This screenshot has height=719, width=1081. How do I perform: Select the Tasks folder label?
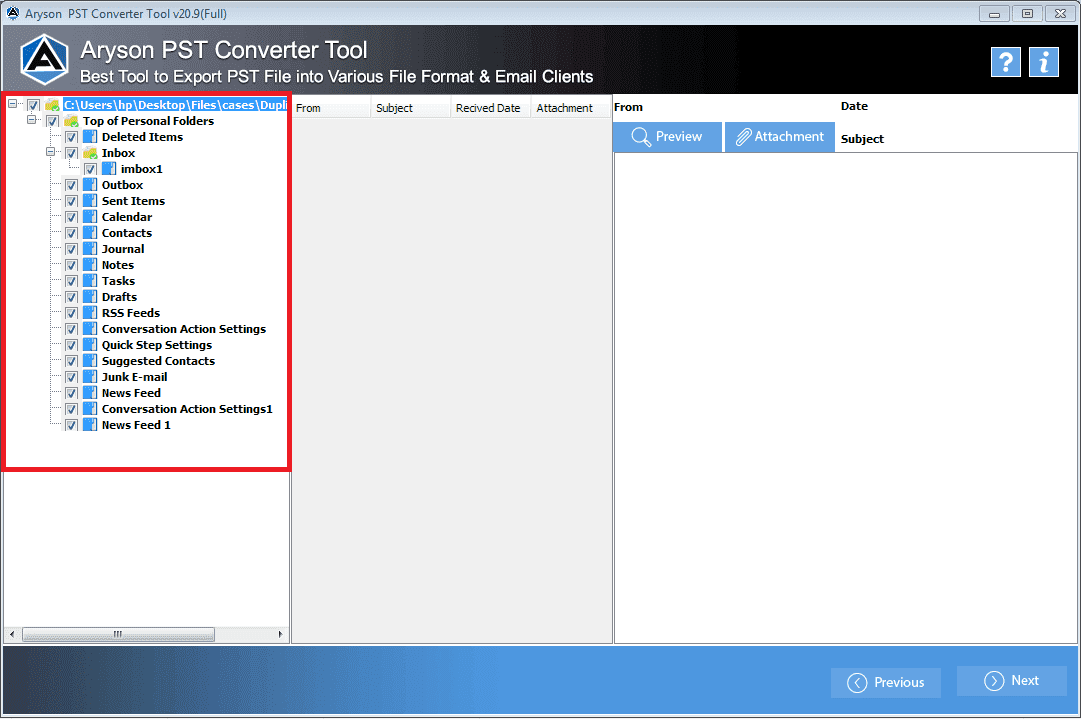coord(119,281)
